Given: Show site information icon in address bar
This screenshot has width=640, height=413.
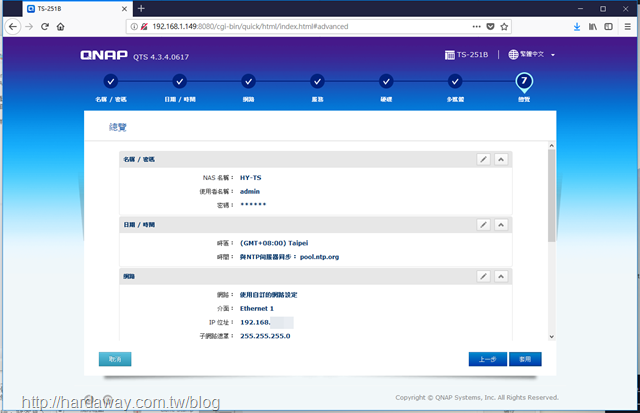Looking at the screenshot, I should (134, 27).
